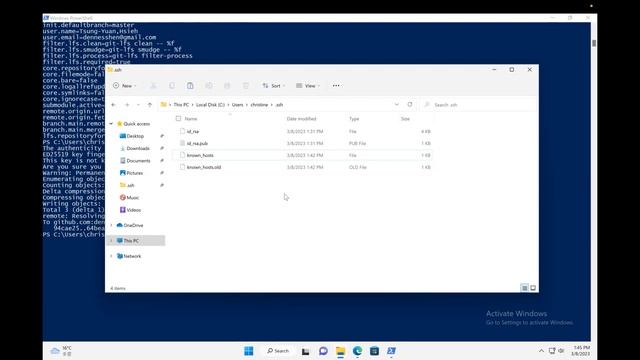Launch Microsoft Edge from the taskbar
This screenshot has width=640, height=360.
(358, 351)
